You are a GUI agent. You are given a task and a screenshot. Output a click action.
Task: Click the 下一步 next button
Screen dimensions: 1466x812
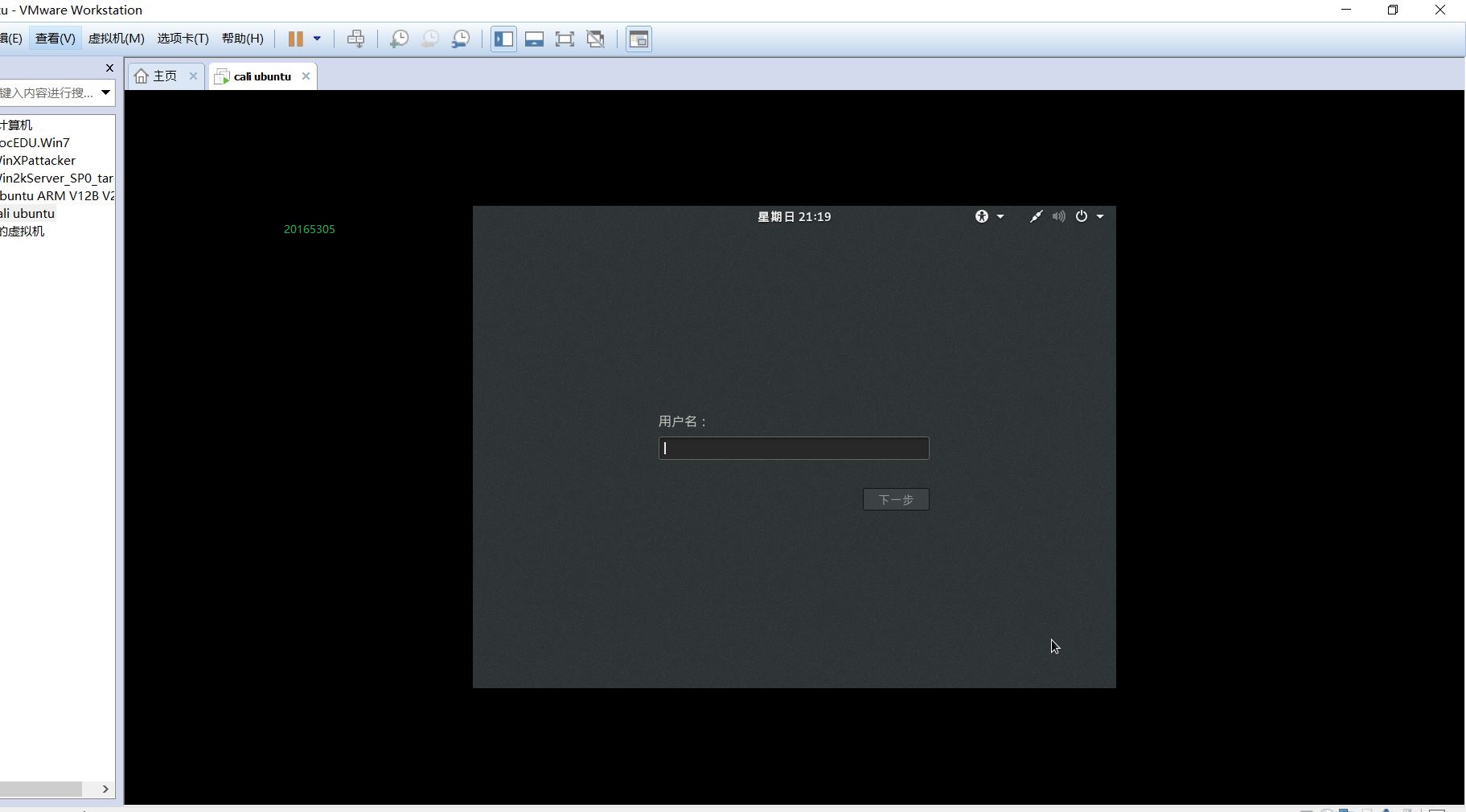tap(896, 499)
